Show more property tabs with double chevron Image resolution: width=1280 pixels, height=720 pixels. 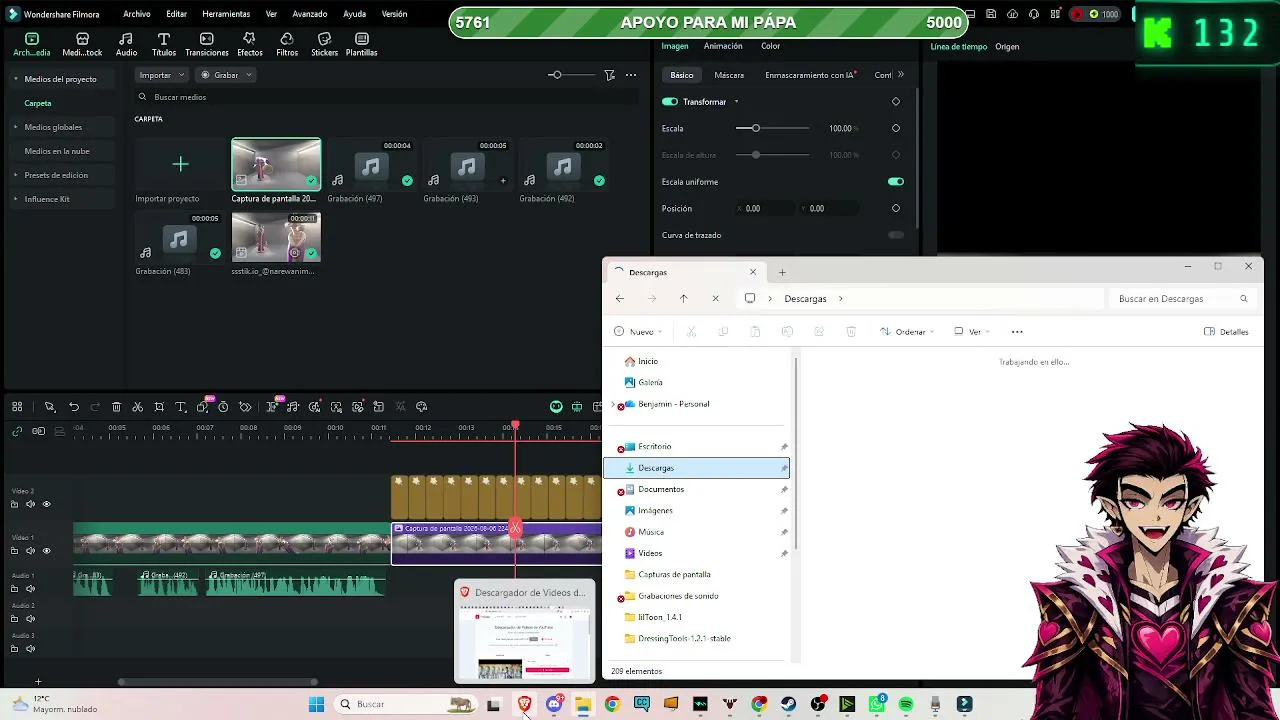point(901,75)
